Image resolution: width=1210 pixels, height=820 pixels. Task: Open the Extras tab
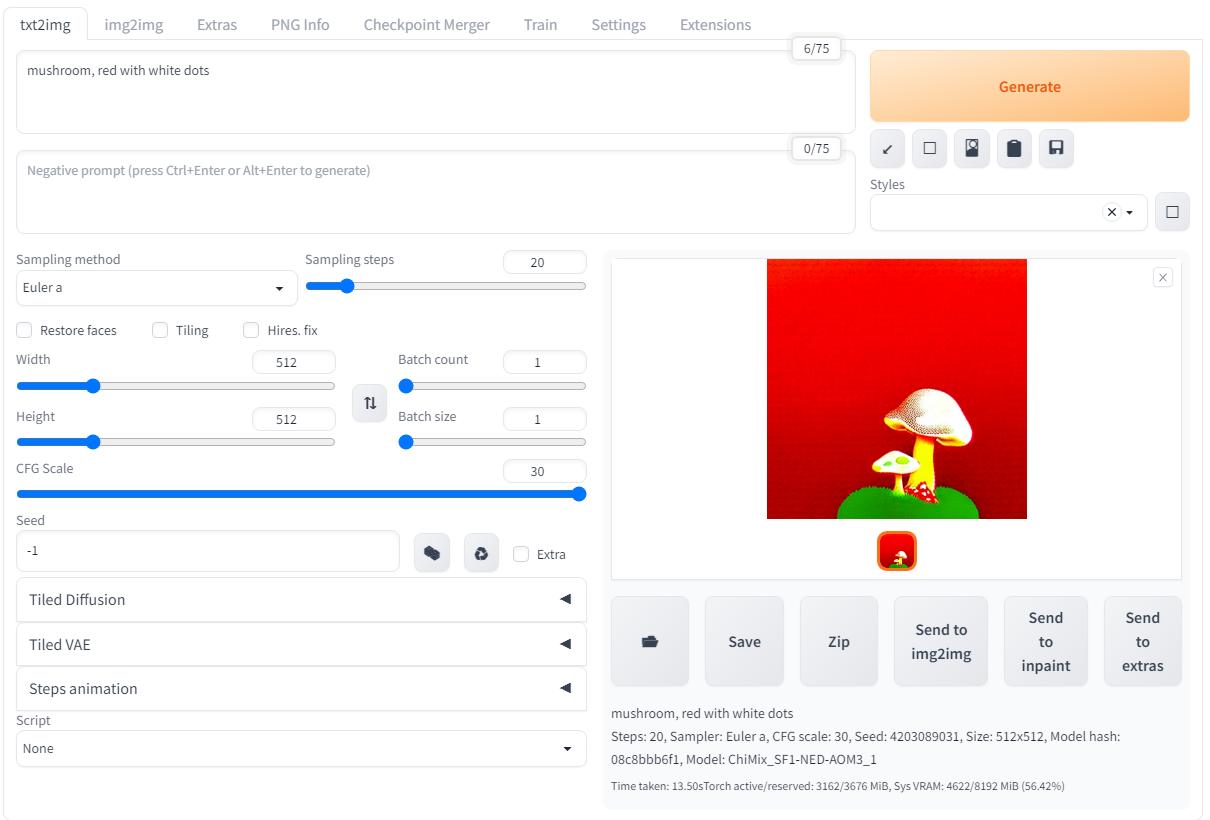click(x=217, y=25)
